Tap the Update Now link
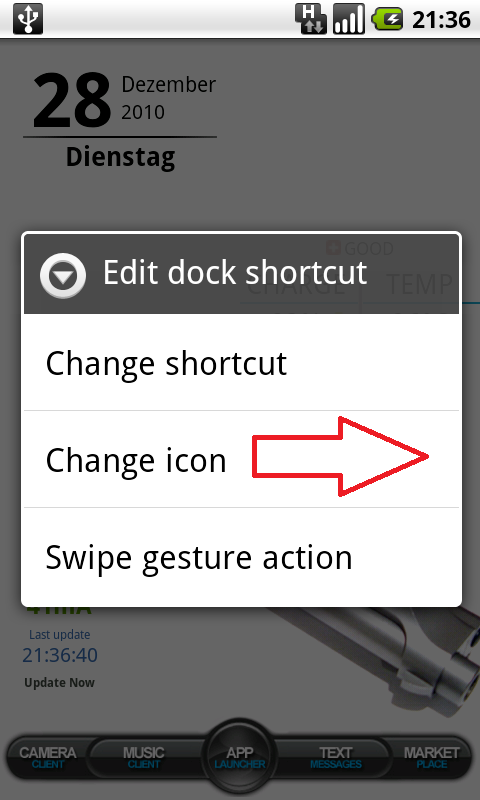The height and width of the screenshot is (800, 480). coord(60,683)
